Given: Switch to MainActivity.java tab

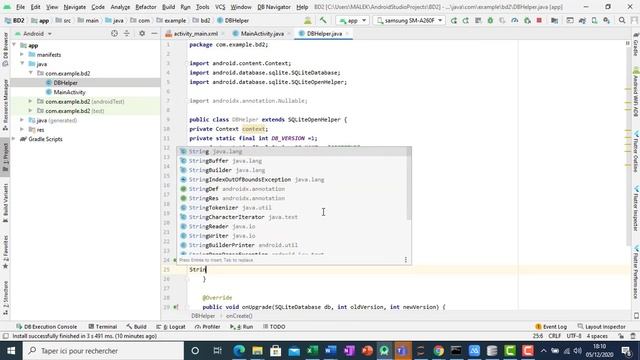Looking at the screenshot, I should (262, 33).
